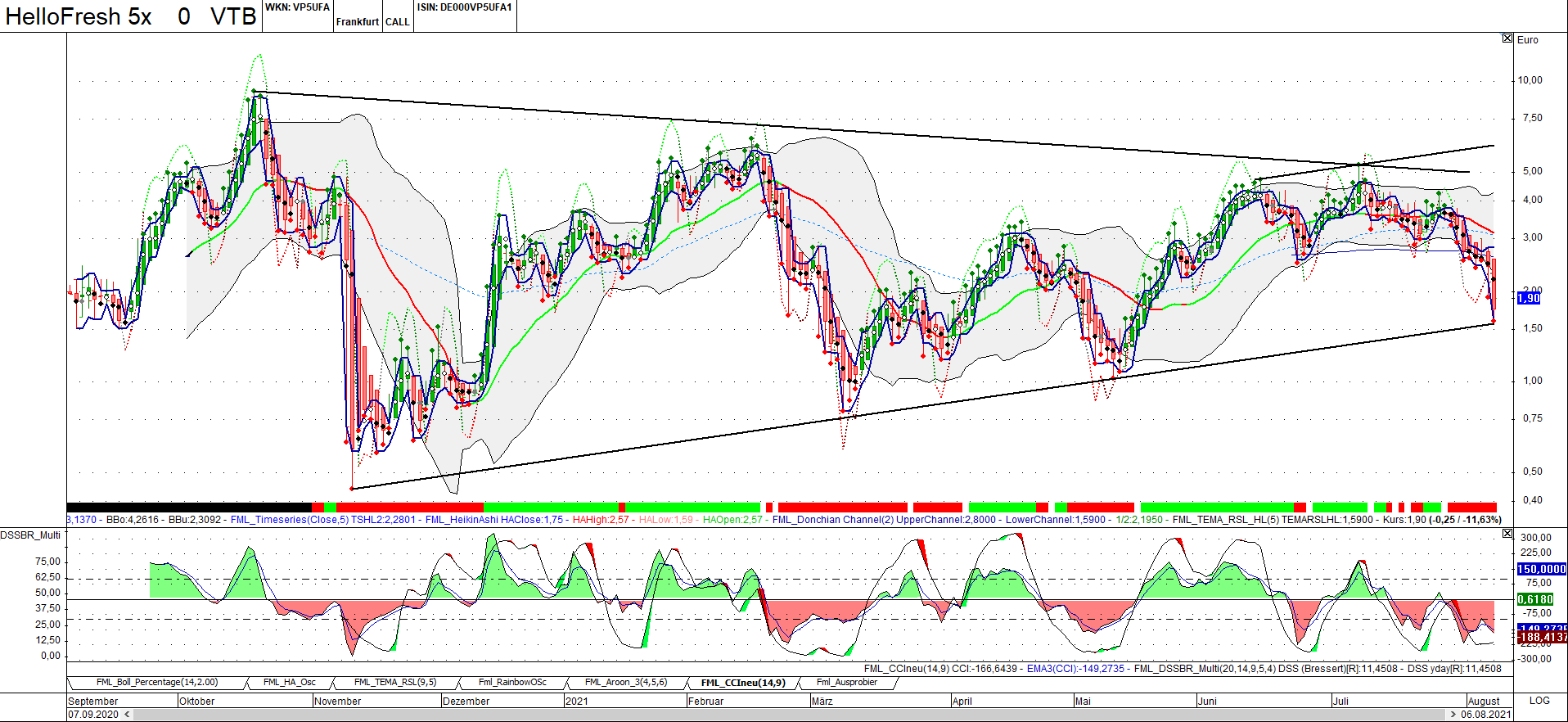The image size is (1568, 722).
Task: Click the HAOpen:2,57 legend value
Action: 732,520
